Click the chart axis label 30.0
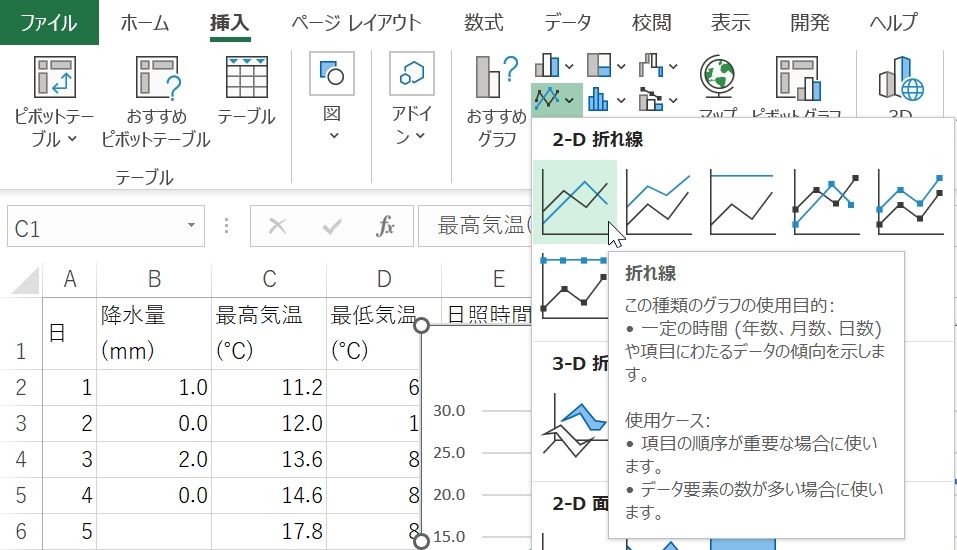The height and width of the screenshot is (550, 957). [x=449, y=410]
